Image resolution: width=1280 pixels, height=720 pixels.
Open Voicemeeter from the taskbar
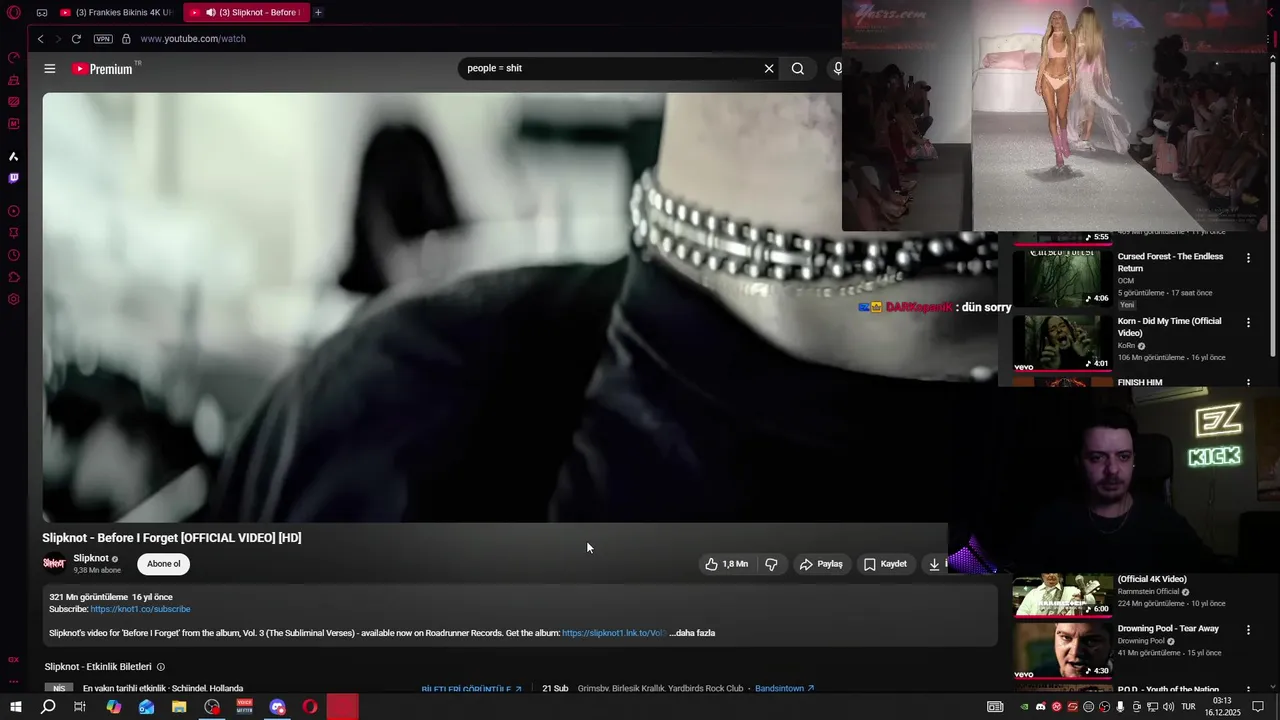point(245,707)
